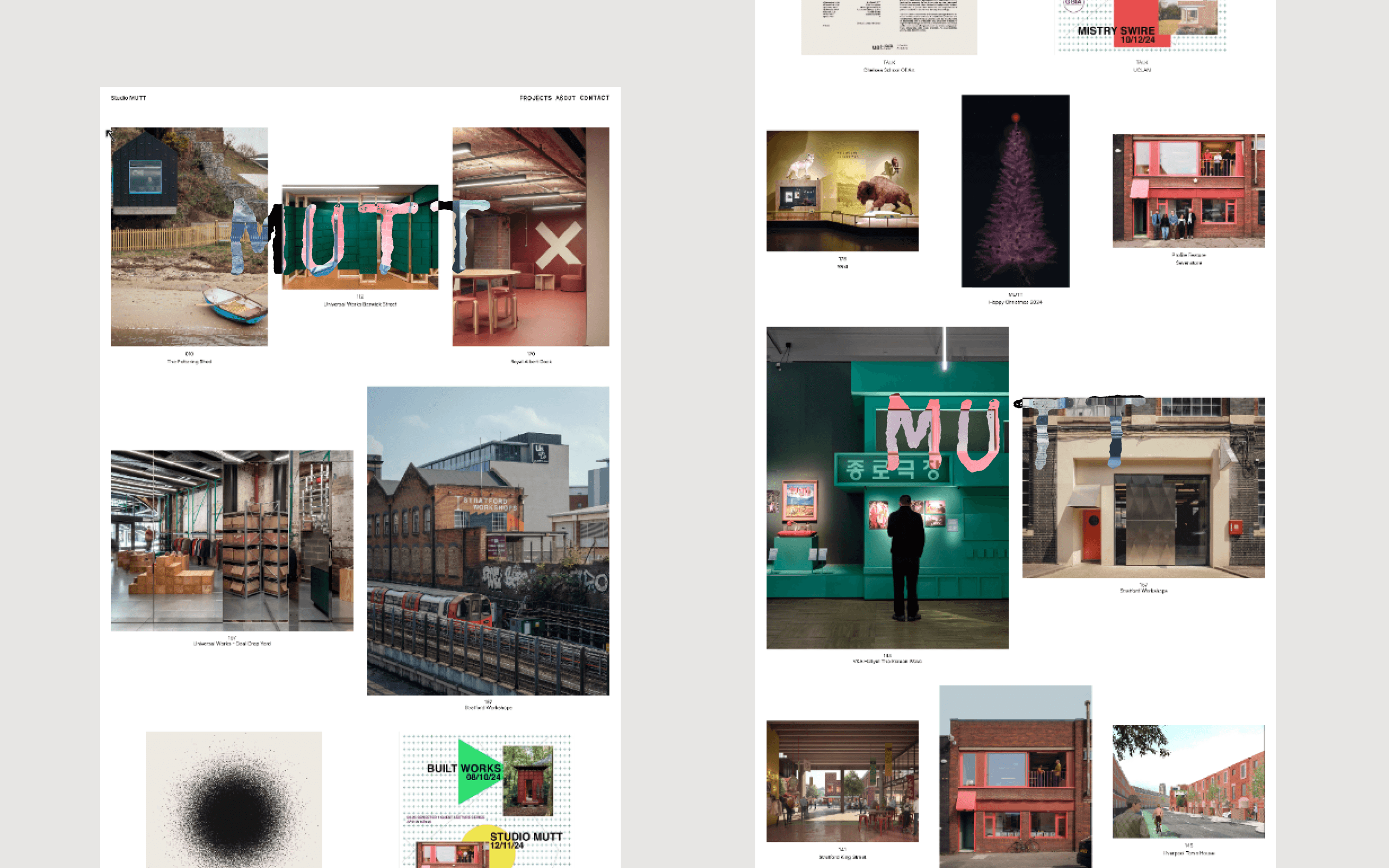The image size is (1389, 868).
Task: Click the Liverpool Town House caption
Action: (x=1188, y=853)
